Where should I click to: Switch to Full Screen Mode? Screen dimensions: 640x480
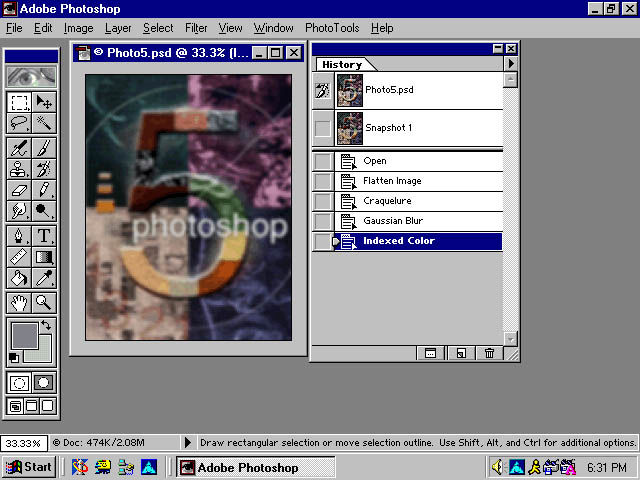click(x=48, y=406)
